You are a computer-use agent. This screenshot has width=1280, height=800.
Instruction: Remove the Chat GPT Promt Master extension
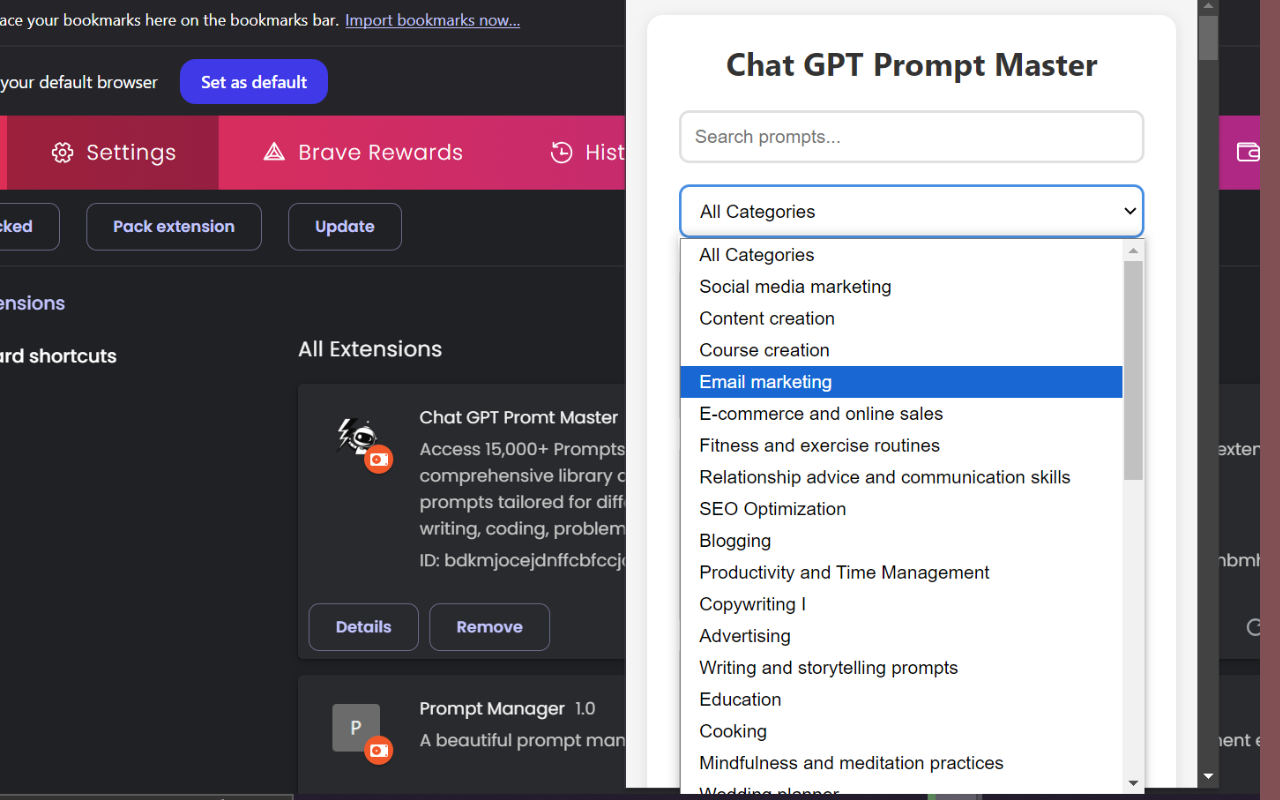tap(489, 627)
